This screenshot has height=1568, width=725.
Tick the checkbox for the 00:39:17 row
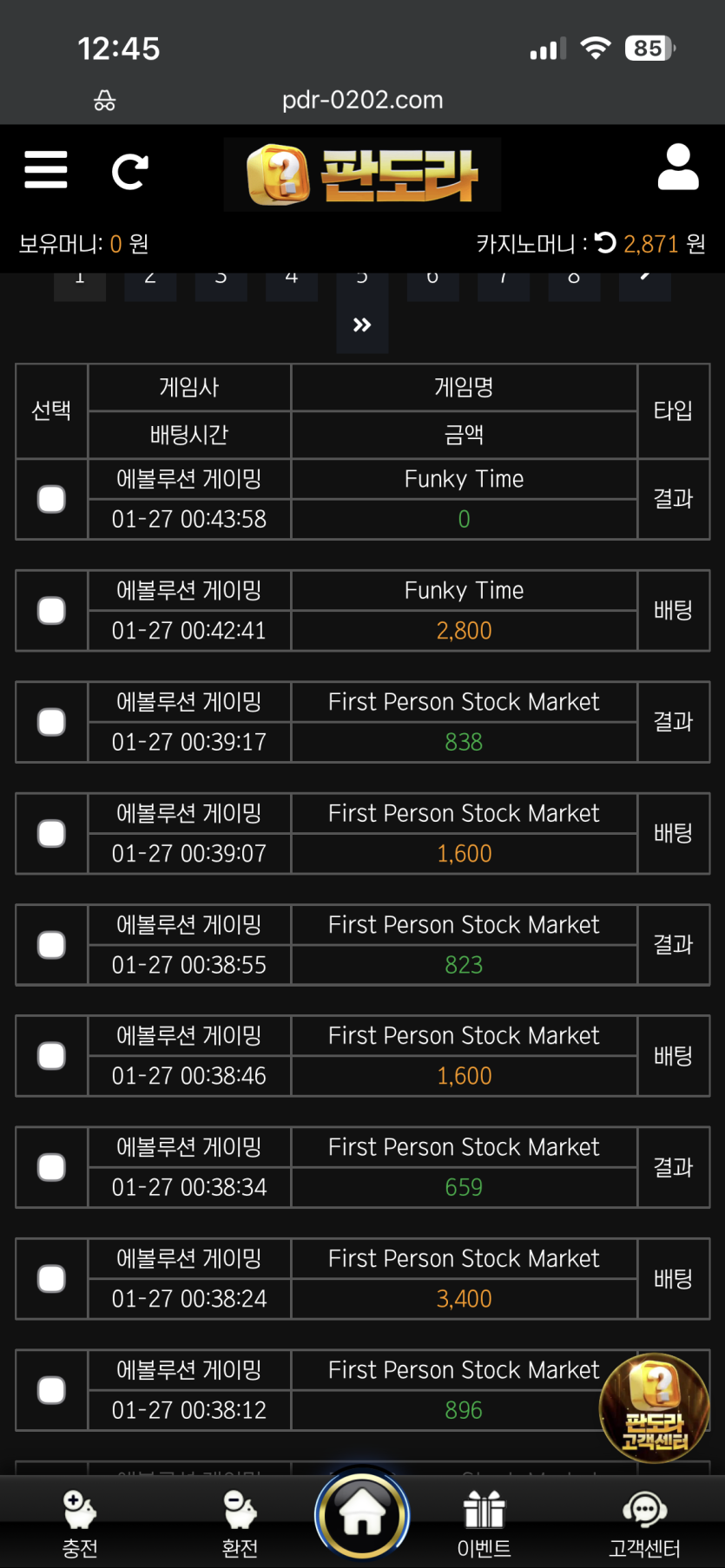[52, 722]
